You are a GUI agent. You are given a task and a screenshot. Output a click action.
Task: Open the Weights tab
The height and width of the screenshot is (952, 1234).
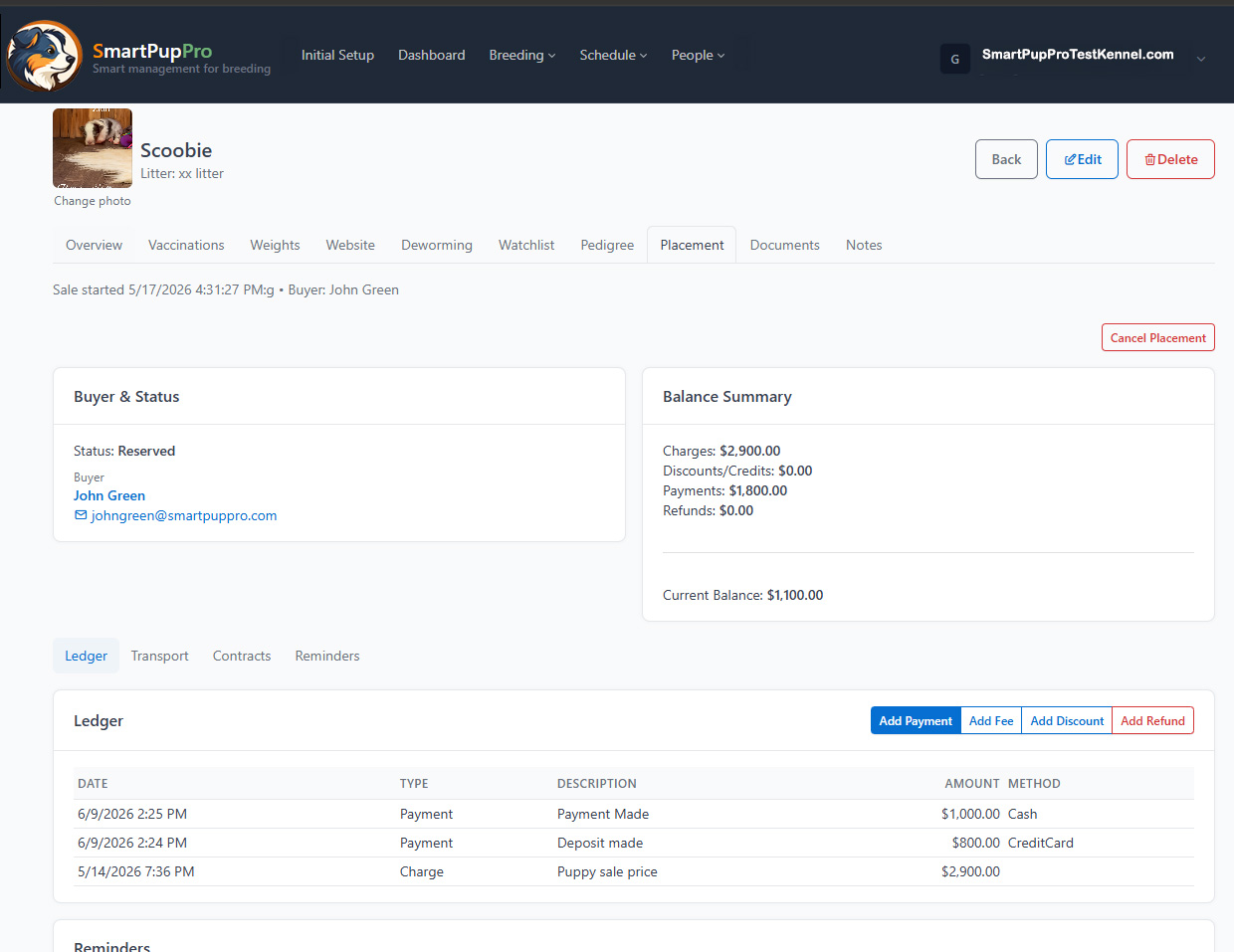275,245
